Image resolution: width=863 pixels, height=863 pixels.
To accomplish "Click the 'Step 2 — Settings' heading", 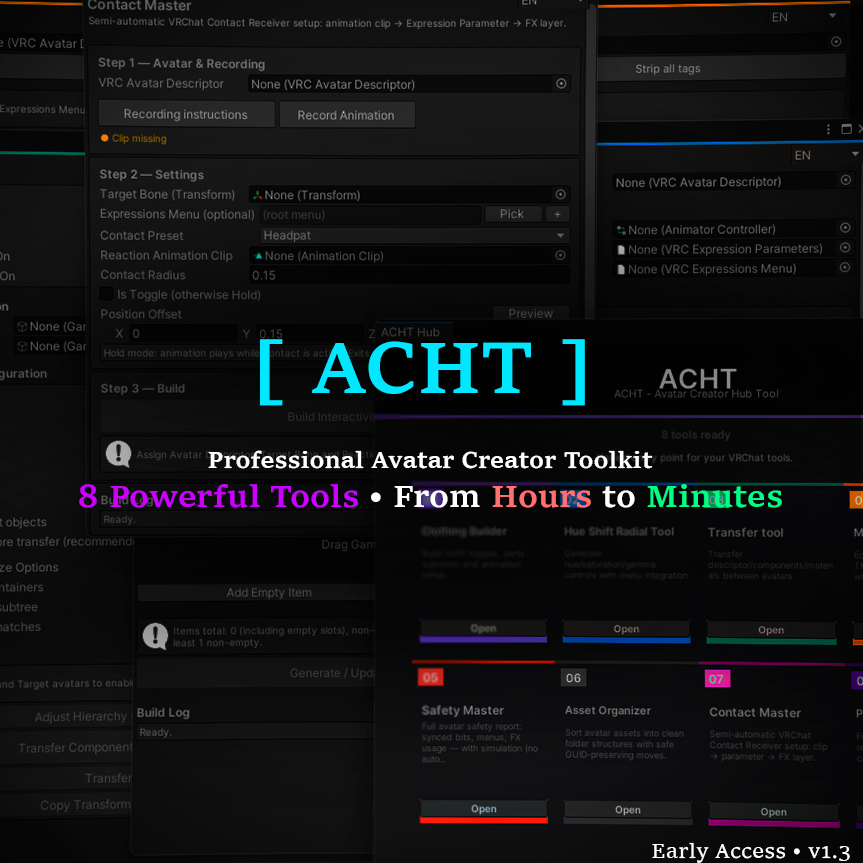I will (x=151, y=174).
